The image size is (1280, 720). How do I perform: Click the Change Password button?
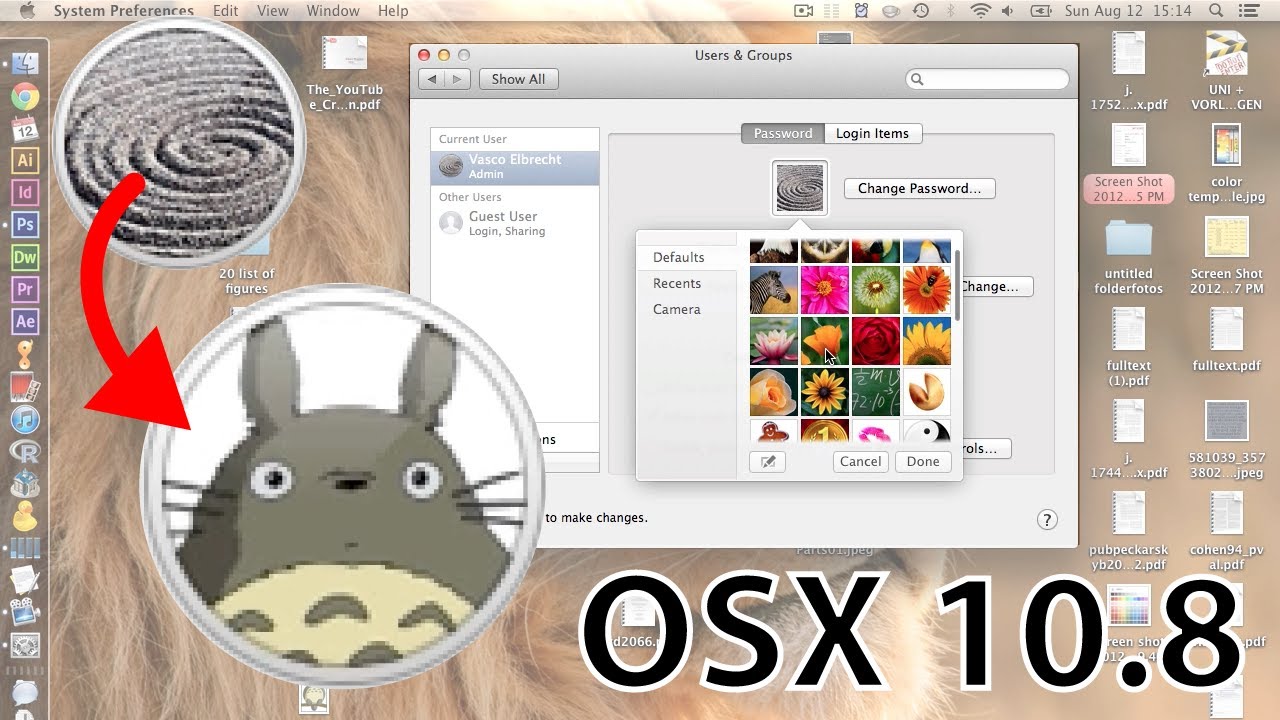(x=919, y=188)
